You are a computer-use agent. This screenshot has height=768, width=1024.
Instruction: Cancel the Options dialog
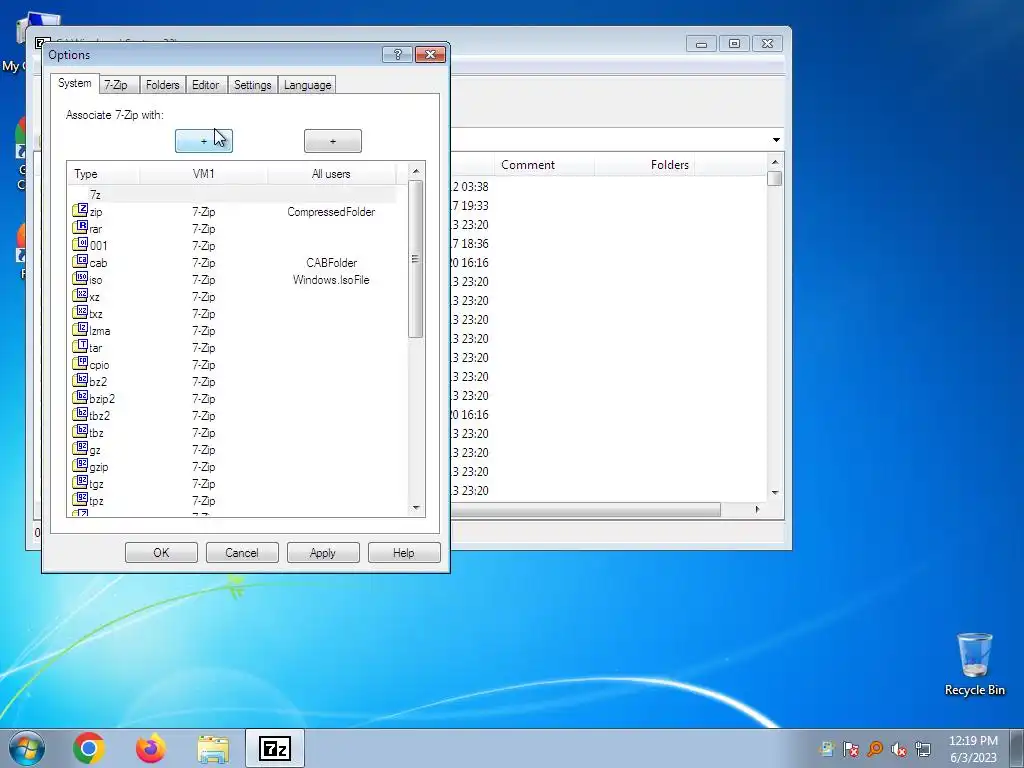pos(242,552)
